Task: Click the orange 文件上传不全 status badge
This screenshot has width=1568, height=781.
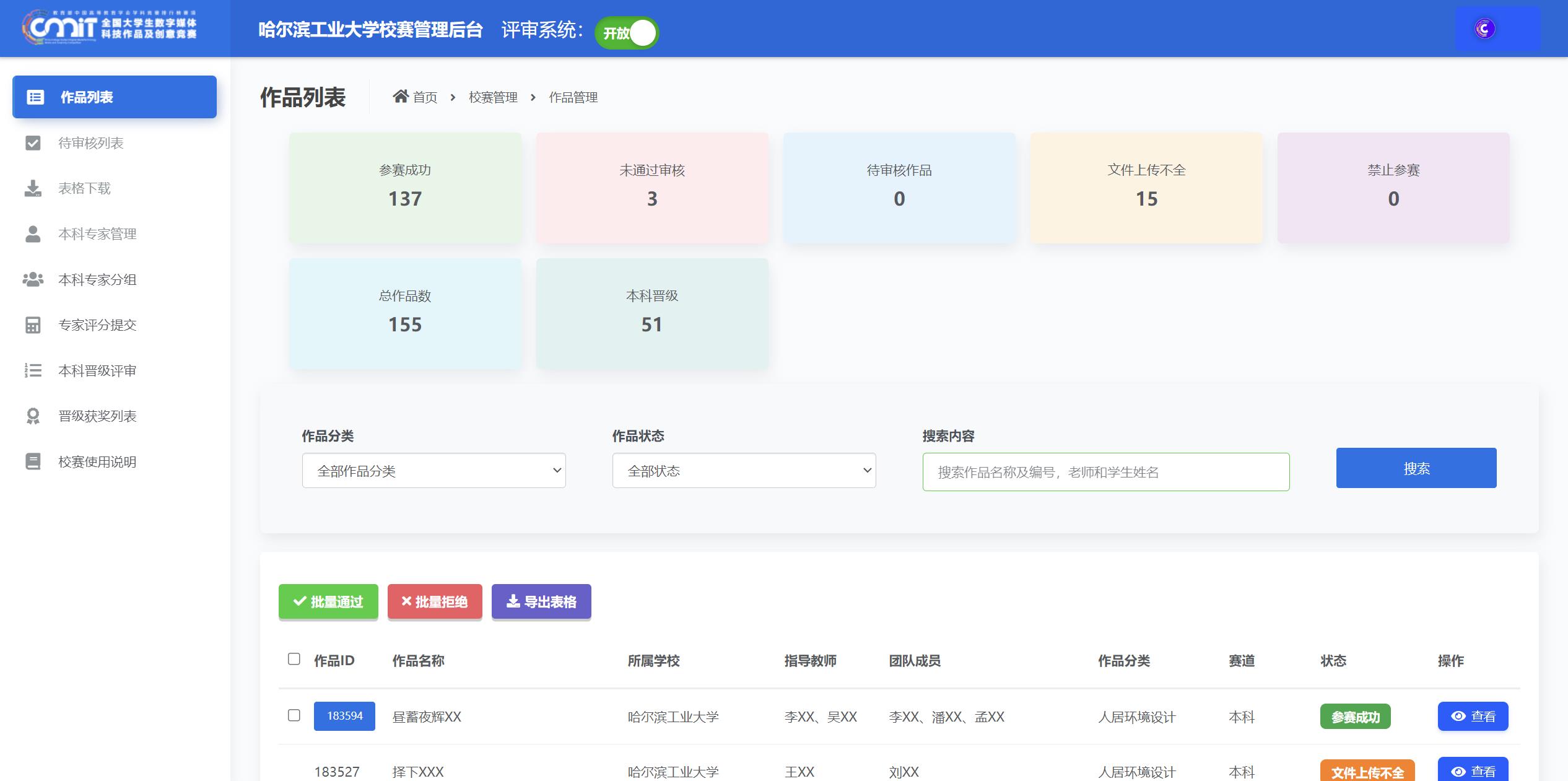Action: tap(1367, 771)
